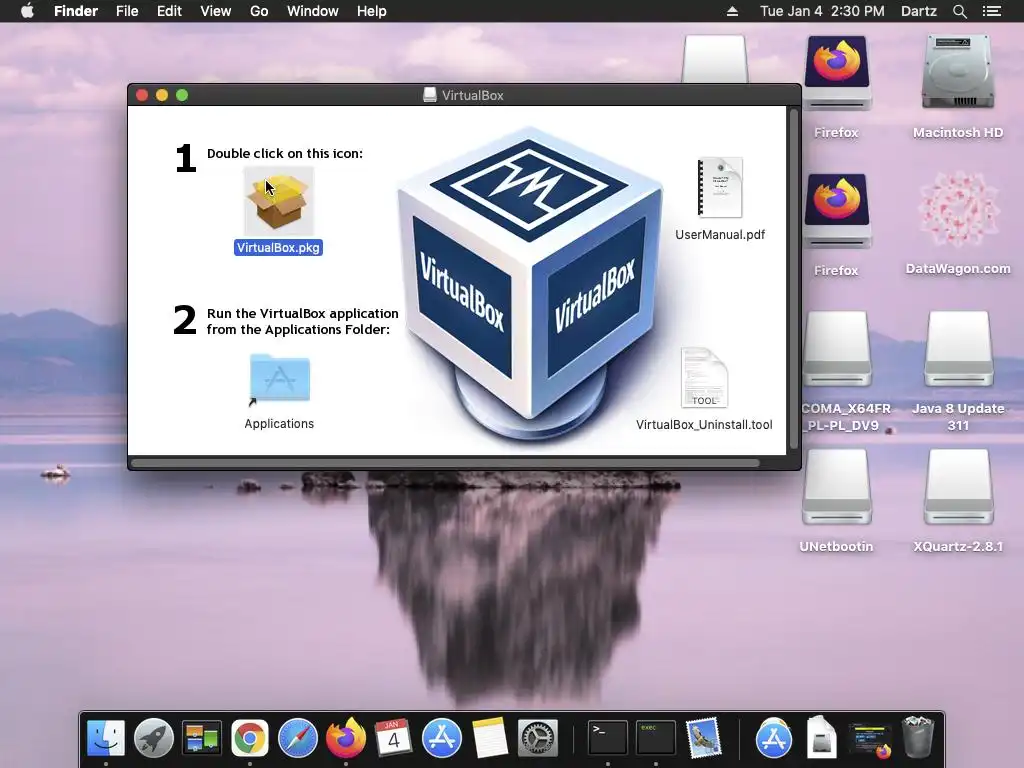The width and height of the screenshot is (1024, 768).
Task: Select the VirtualBox.pkg package icon
Action: [x=279, y=201]
